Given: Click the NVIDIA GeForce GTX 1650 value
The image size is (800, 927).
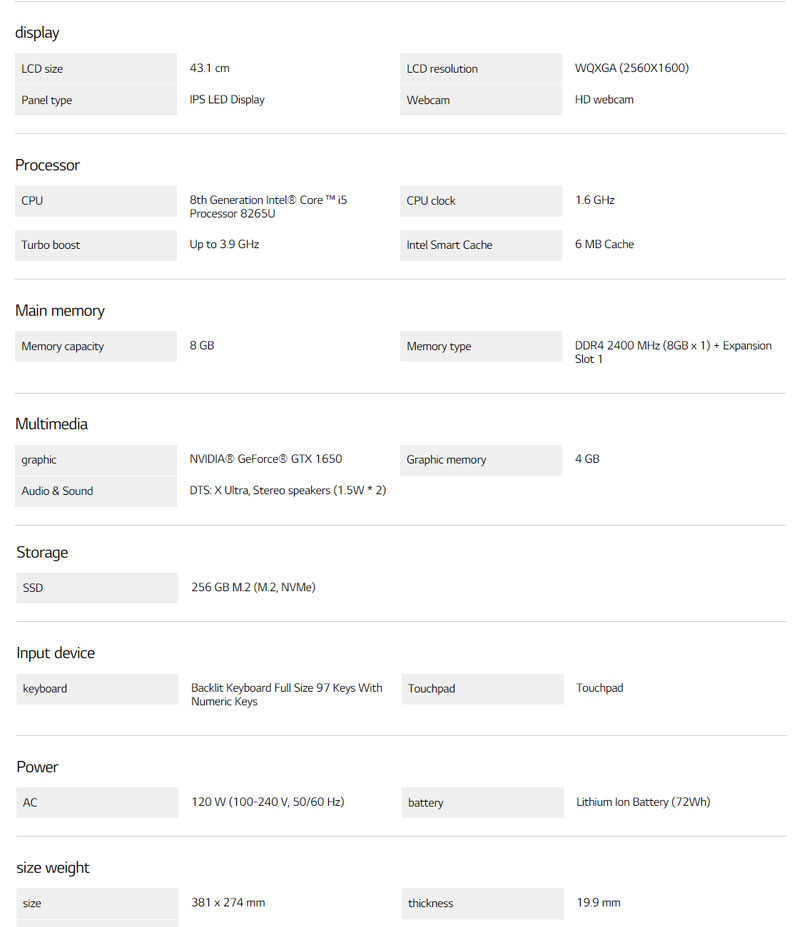Looking at the screenshot, I should [x=266, y=459].
